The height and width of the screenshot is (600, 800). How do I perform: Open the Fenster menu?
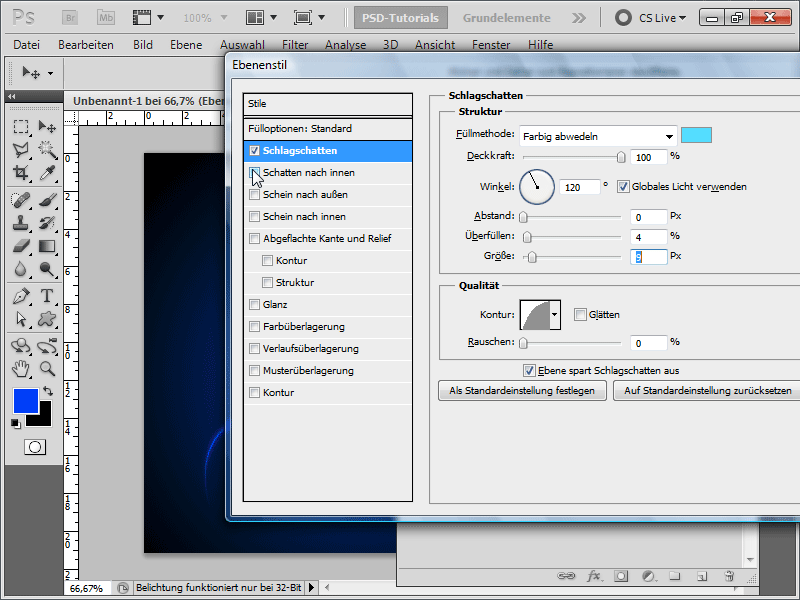click(x=491, y=45)
